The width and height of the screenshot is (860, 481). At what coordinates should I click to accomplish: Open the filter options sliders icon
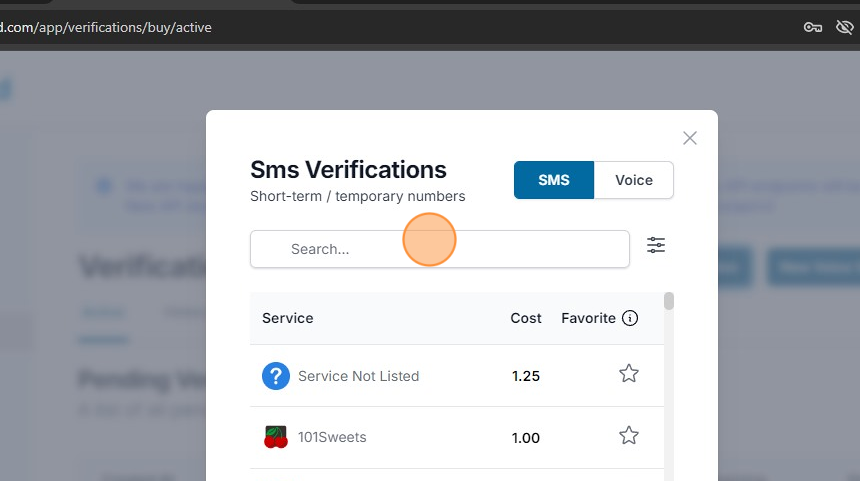pos(656,245)
